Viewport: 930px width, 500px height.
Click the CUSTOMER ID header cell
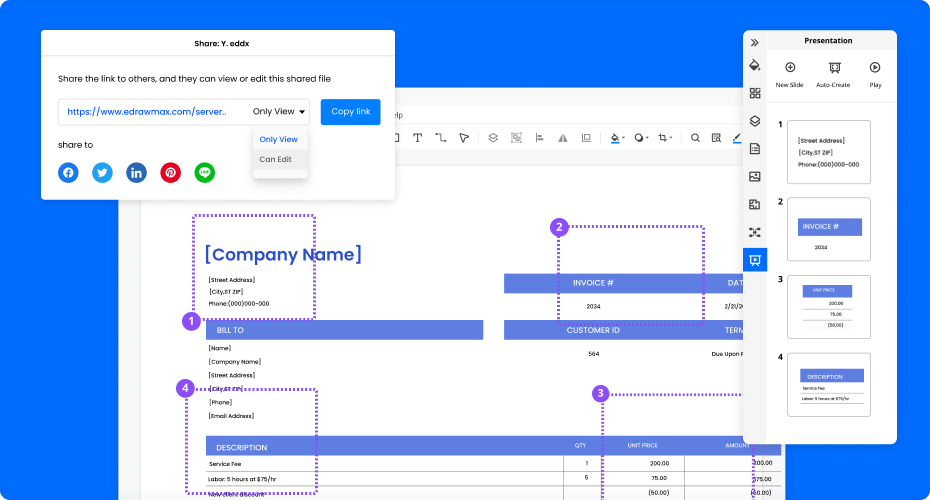click(593, 330)
